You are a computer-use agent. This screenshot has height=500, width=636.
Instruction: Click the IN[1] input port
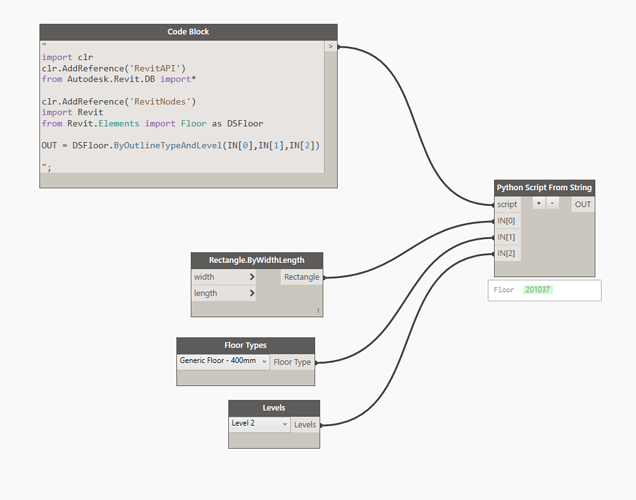tap(507, 237)
